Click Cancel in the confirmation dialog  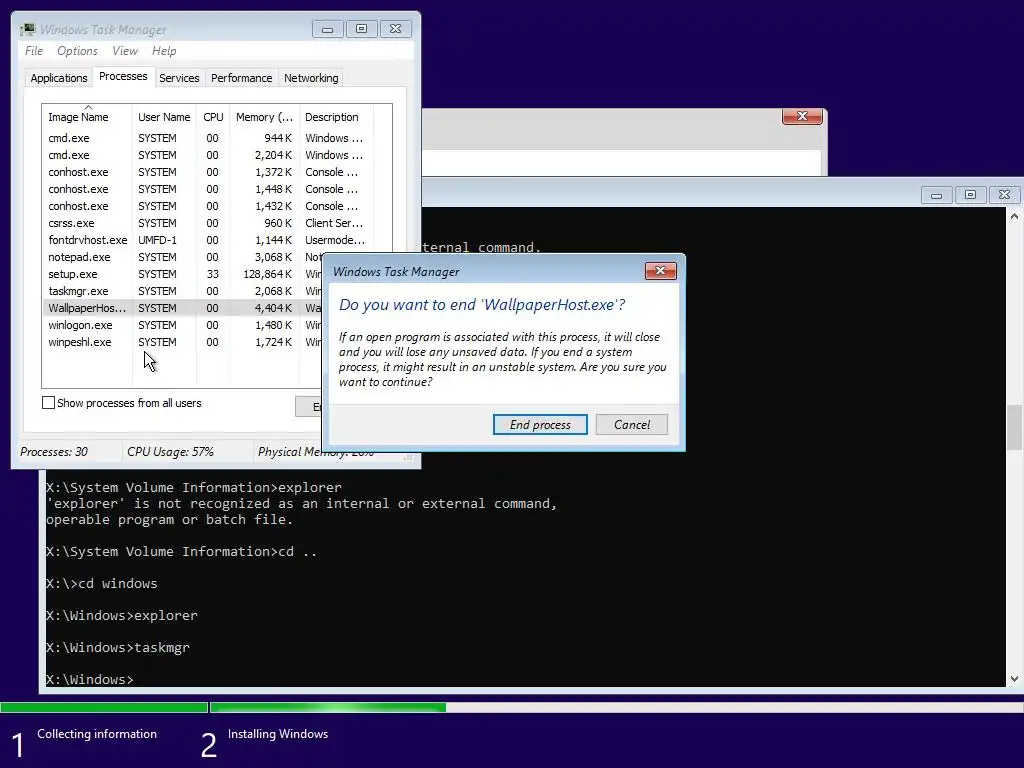[632, 424]
